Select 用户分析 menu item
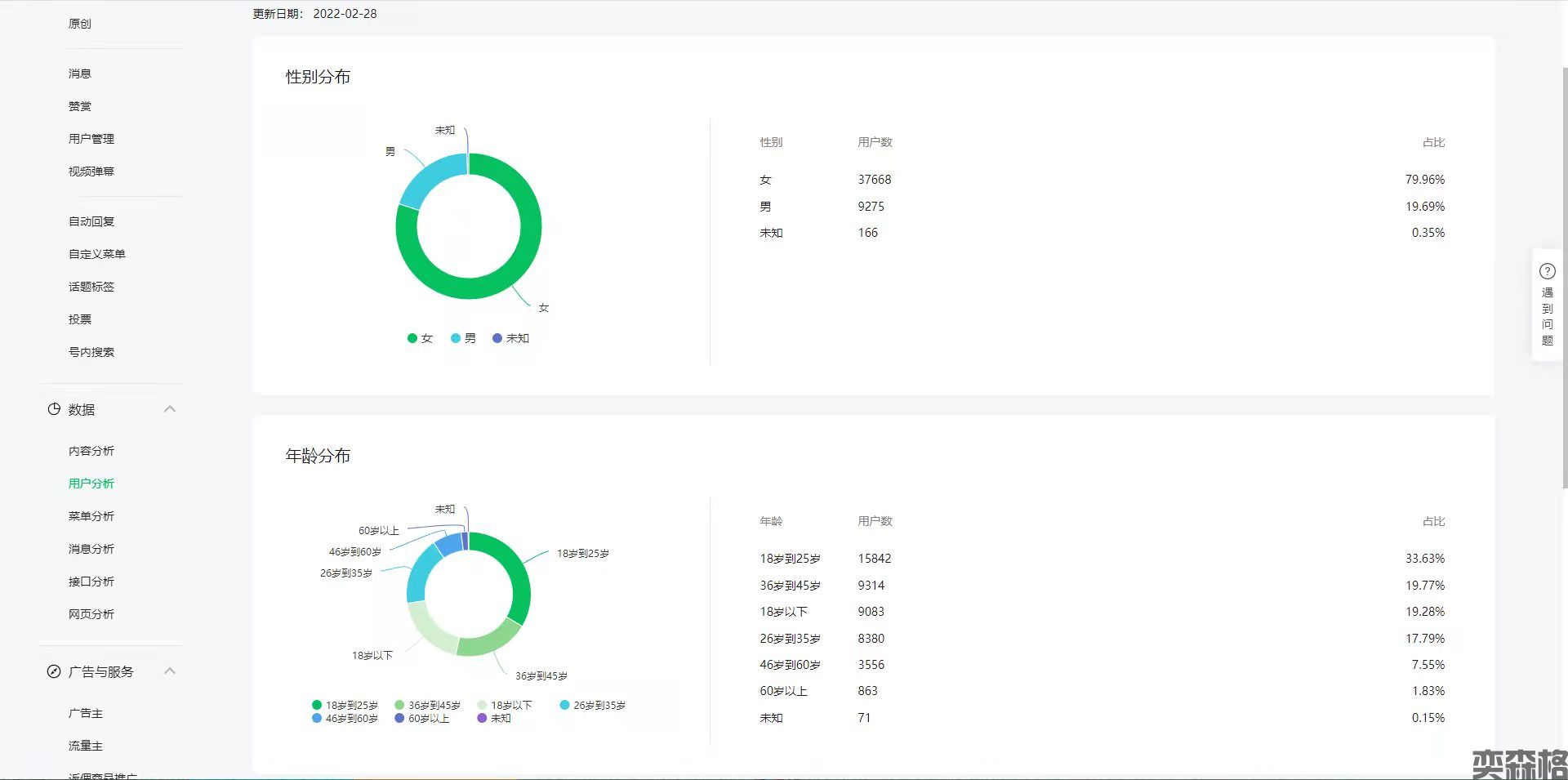This screenshot has width=1568, height=780. point(91,484)
